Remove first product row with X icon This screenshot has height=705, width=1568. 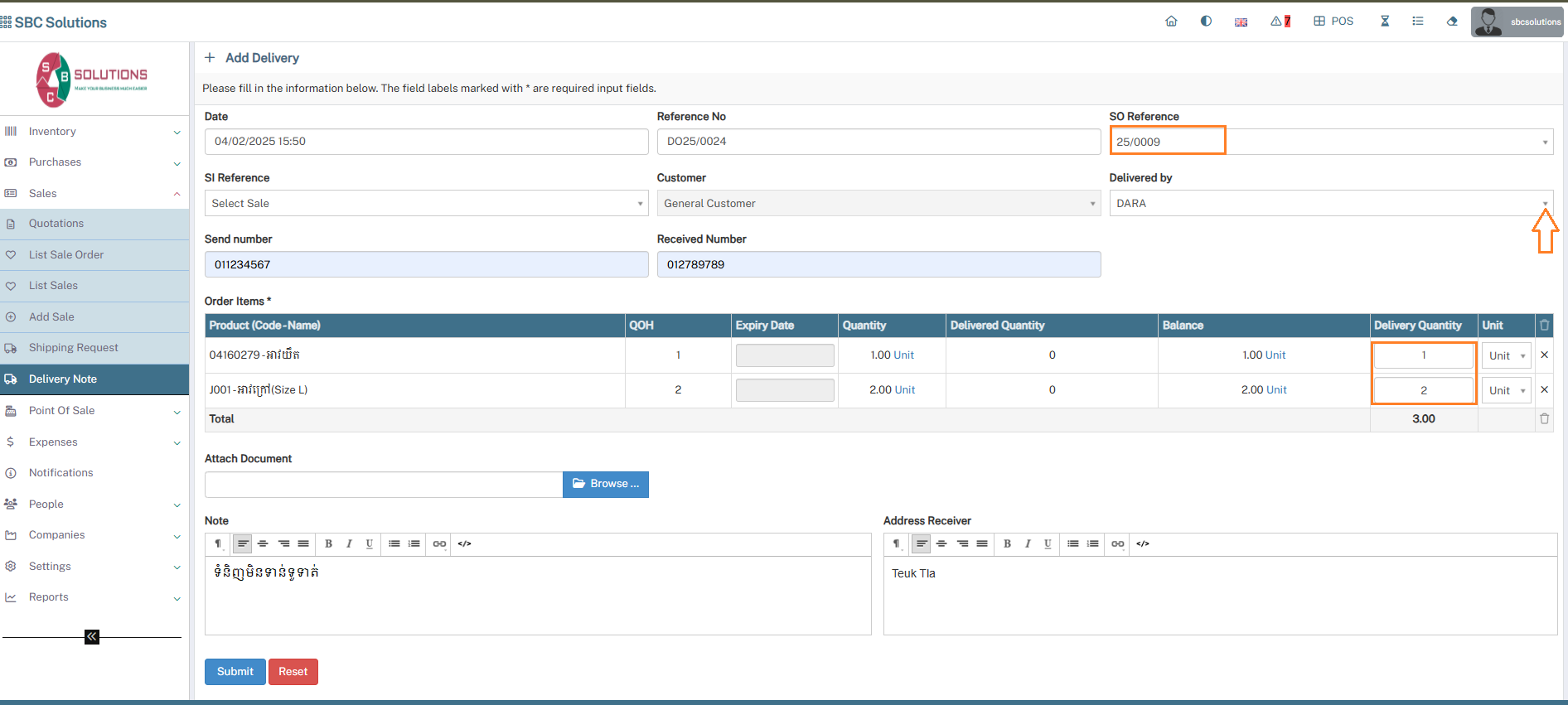click(x=1544, y=355)
